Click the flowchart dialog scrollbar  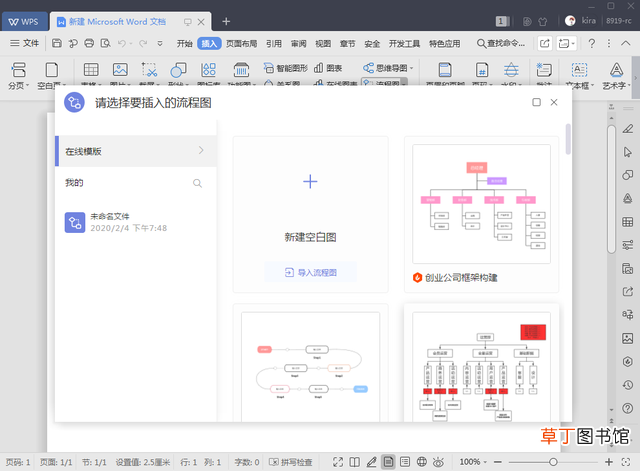(568, 139)
